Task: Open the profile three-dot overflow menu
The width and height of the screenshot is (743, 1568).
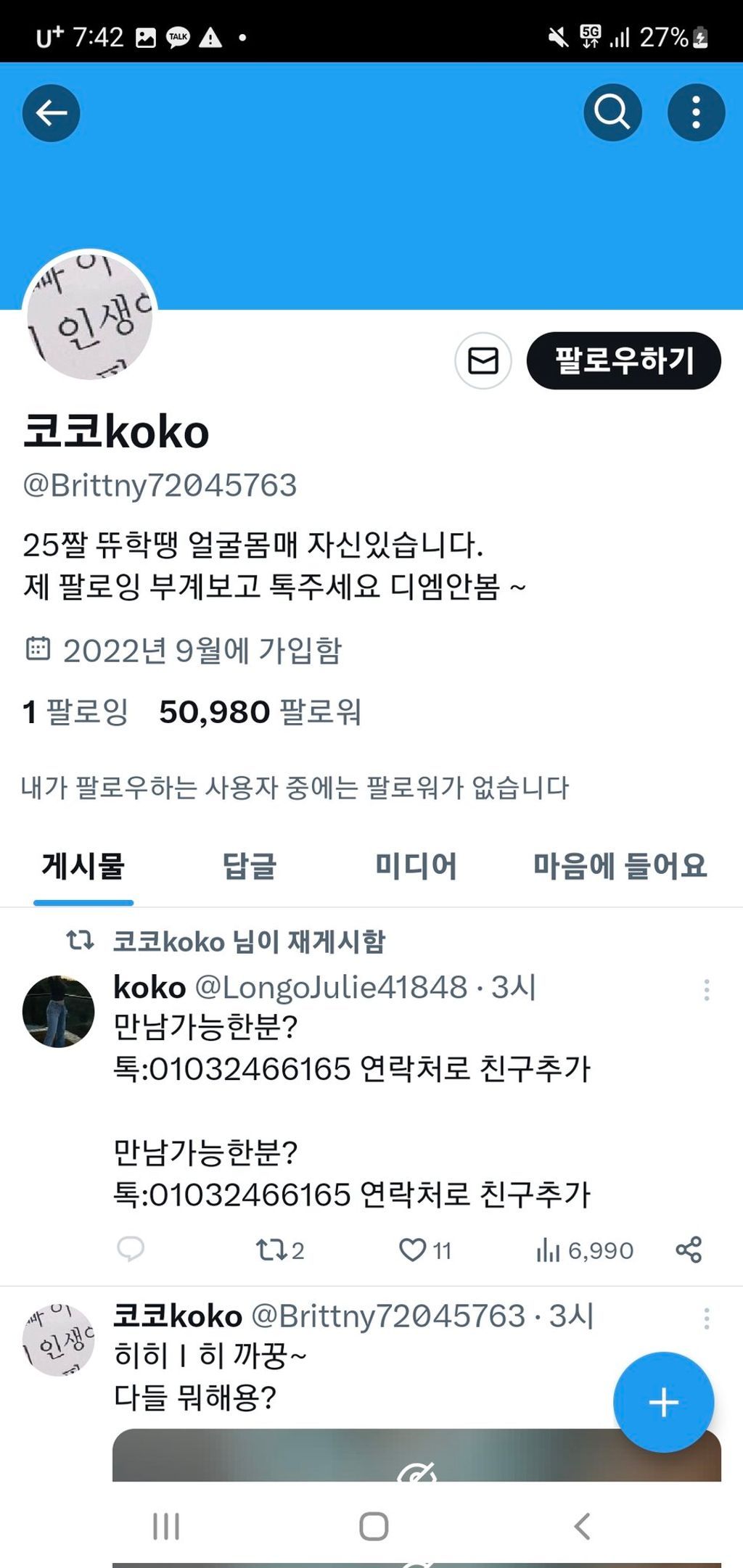Action: pos(696,113)
